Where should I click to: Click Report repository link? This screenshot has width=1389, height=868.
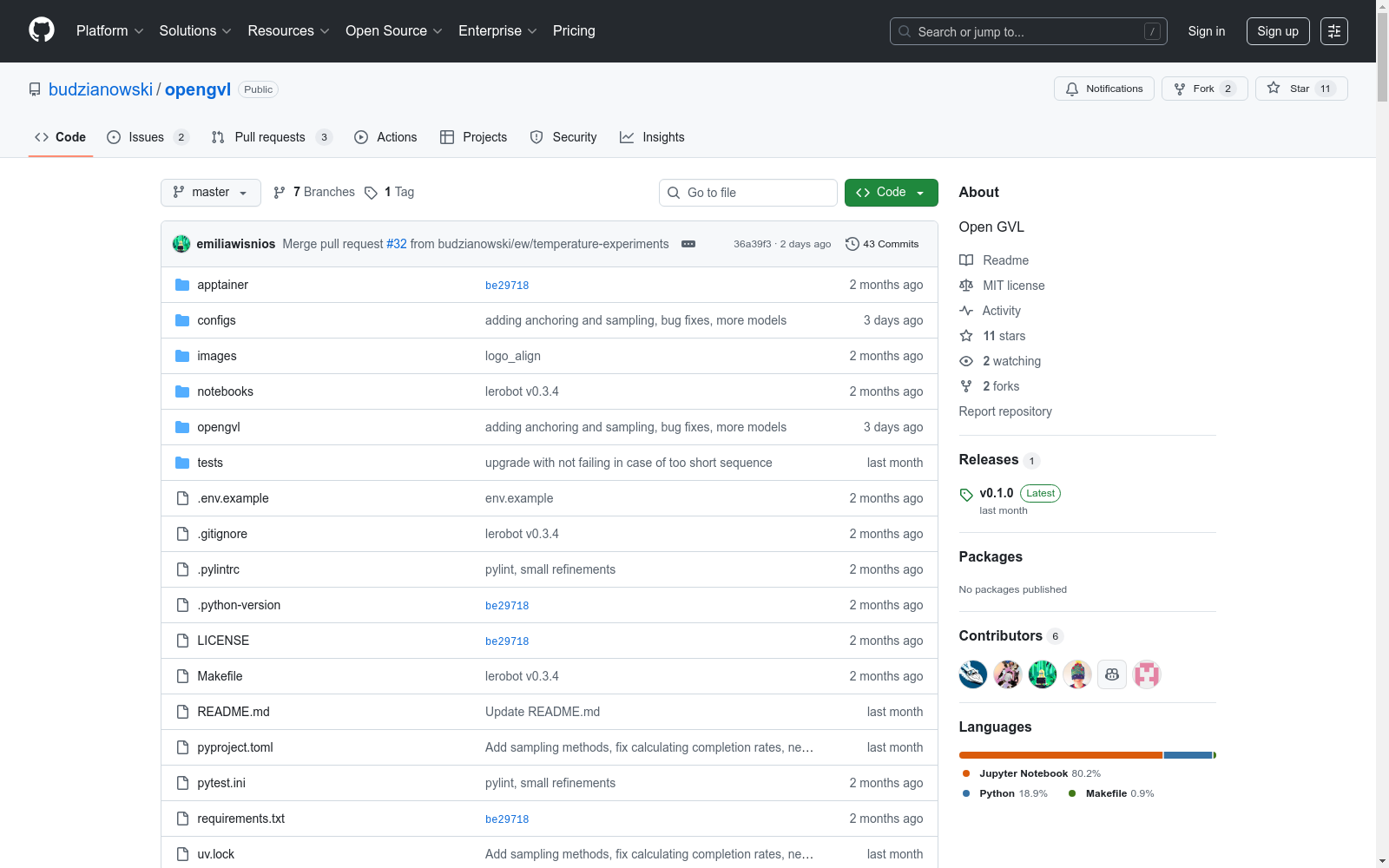(x=1005, y=411)
